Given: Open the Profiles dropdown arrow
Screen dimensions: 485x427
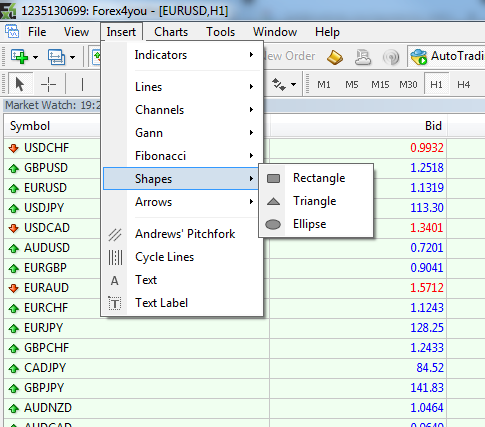Looking at the screenshot, I should point(72,57).
